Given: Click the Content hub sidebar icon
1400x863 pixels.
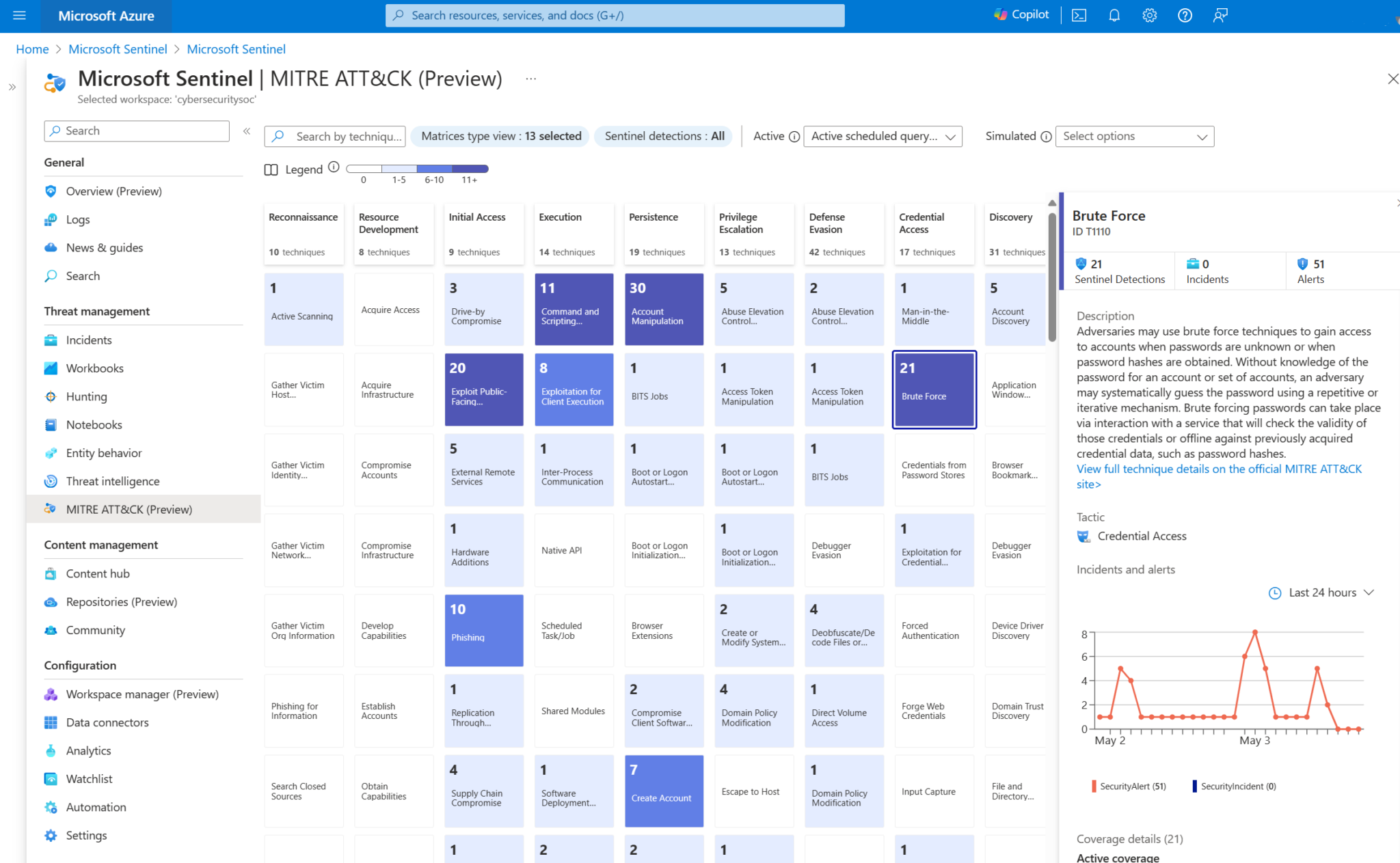Looking at the screenshot, I should point(51,573).
